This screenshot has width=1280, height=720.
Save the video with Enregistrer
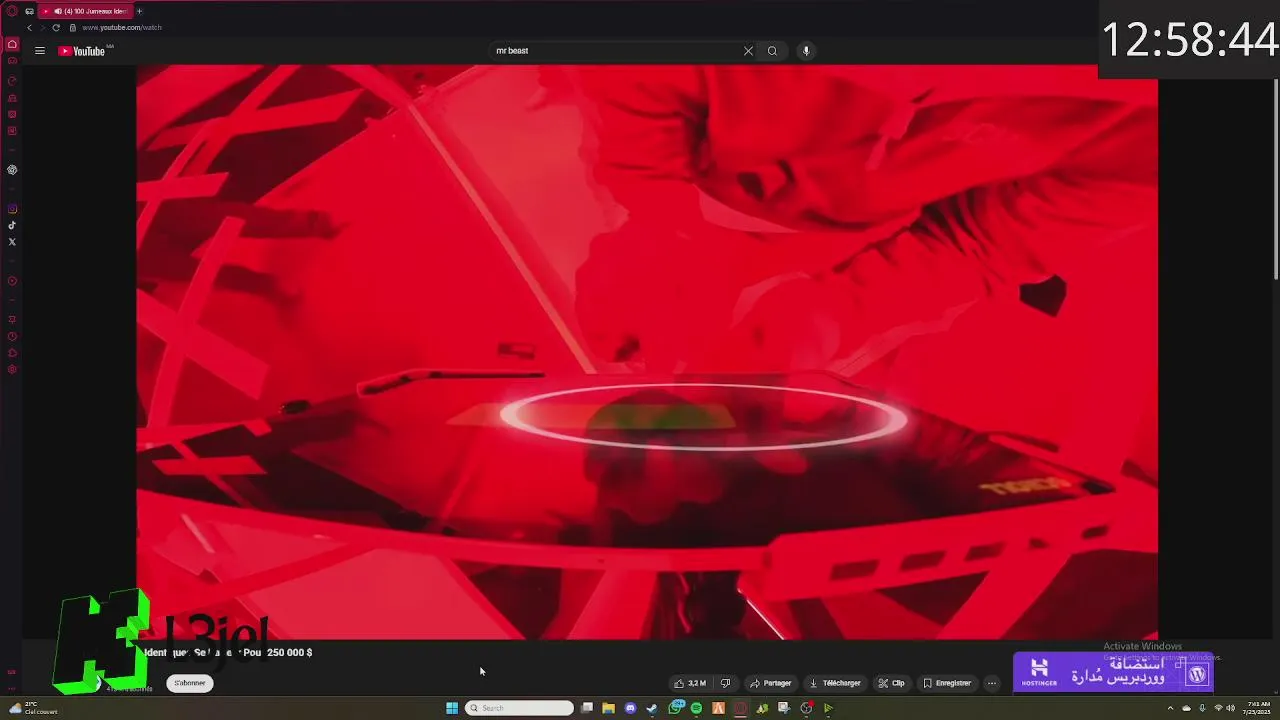tap(947, 683)
